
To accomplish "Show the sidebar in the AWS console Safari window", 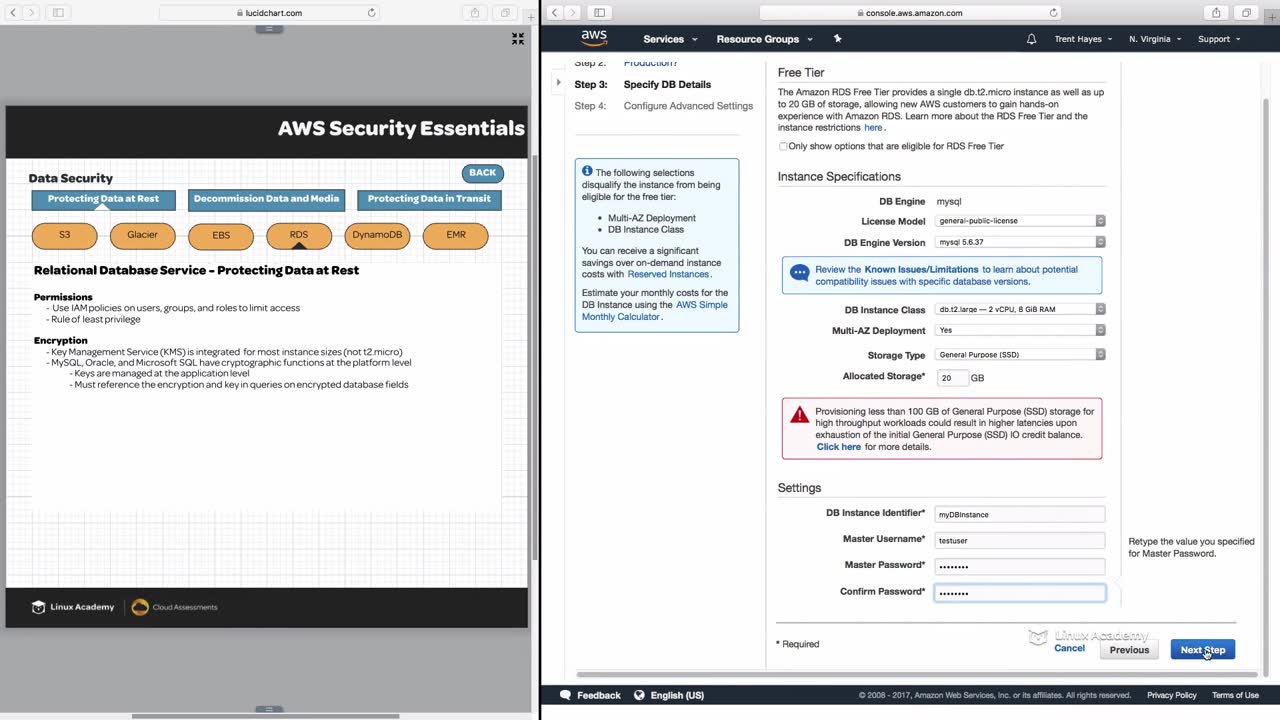I will point(599,13).
